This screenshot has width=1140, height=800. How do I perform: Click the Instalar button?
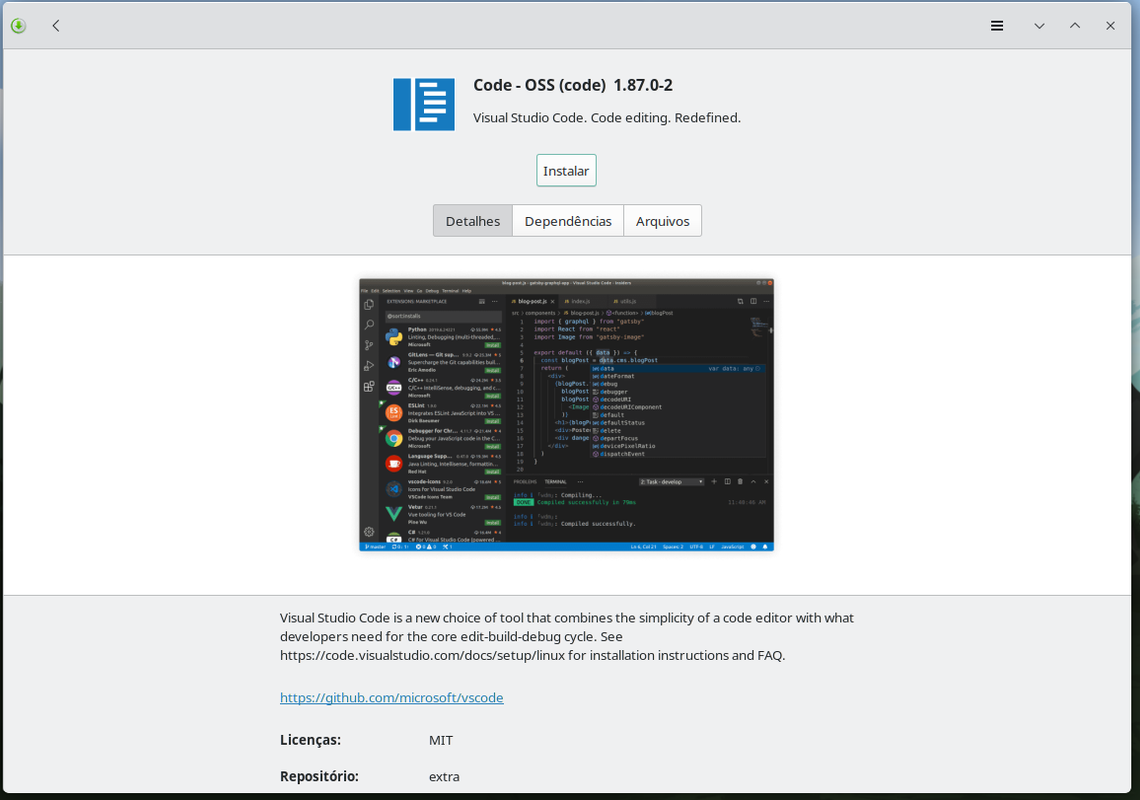(566, 170)
